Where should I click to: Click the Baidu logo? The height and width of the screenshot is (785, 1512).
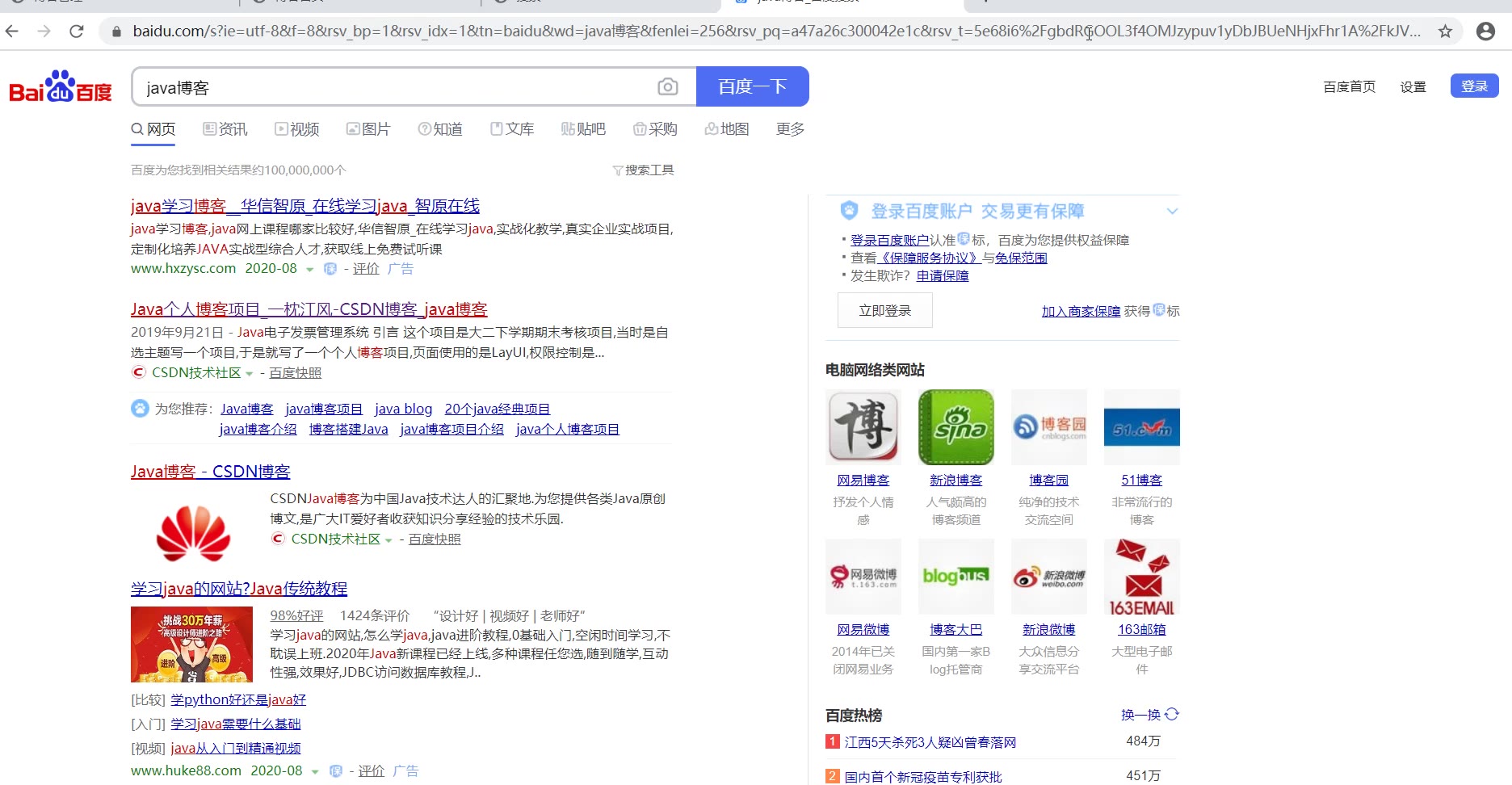[61, 87]
